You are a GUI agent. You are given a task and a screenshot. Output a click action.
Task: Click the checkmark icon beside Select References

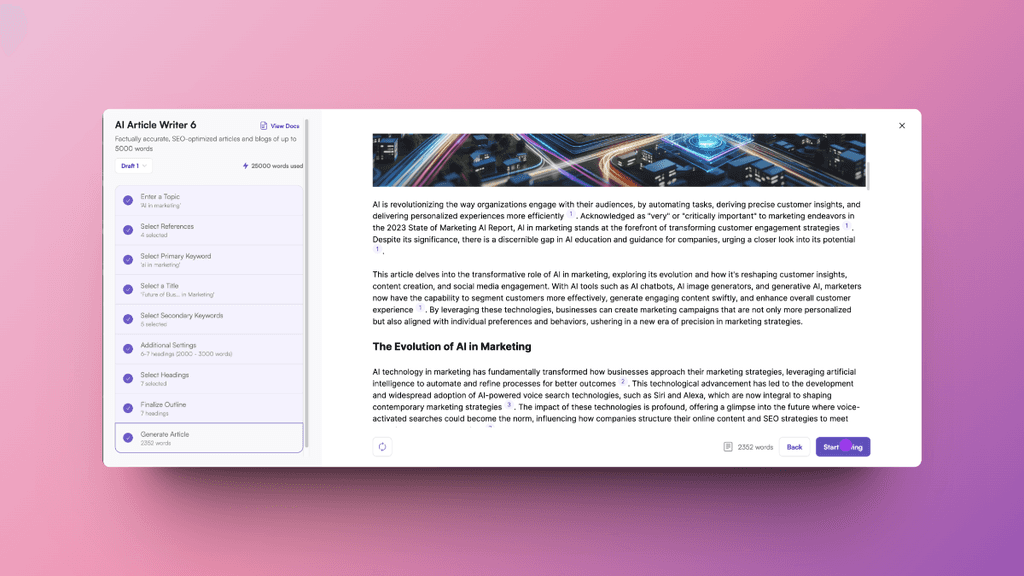pos(126,229)
